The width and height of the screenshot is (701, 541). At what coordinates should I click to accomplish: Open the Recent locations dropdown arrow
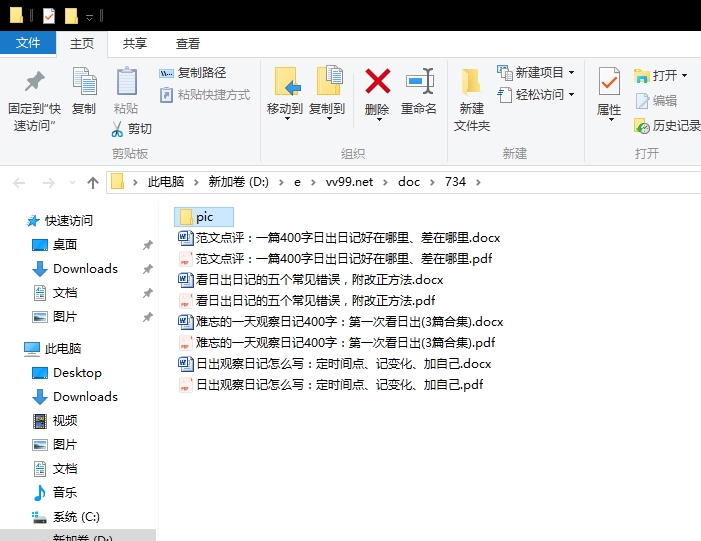pyautogui.click(x=72, y=182)
